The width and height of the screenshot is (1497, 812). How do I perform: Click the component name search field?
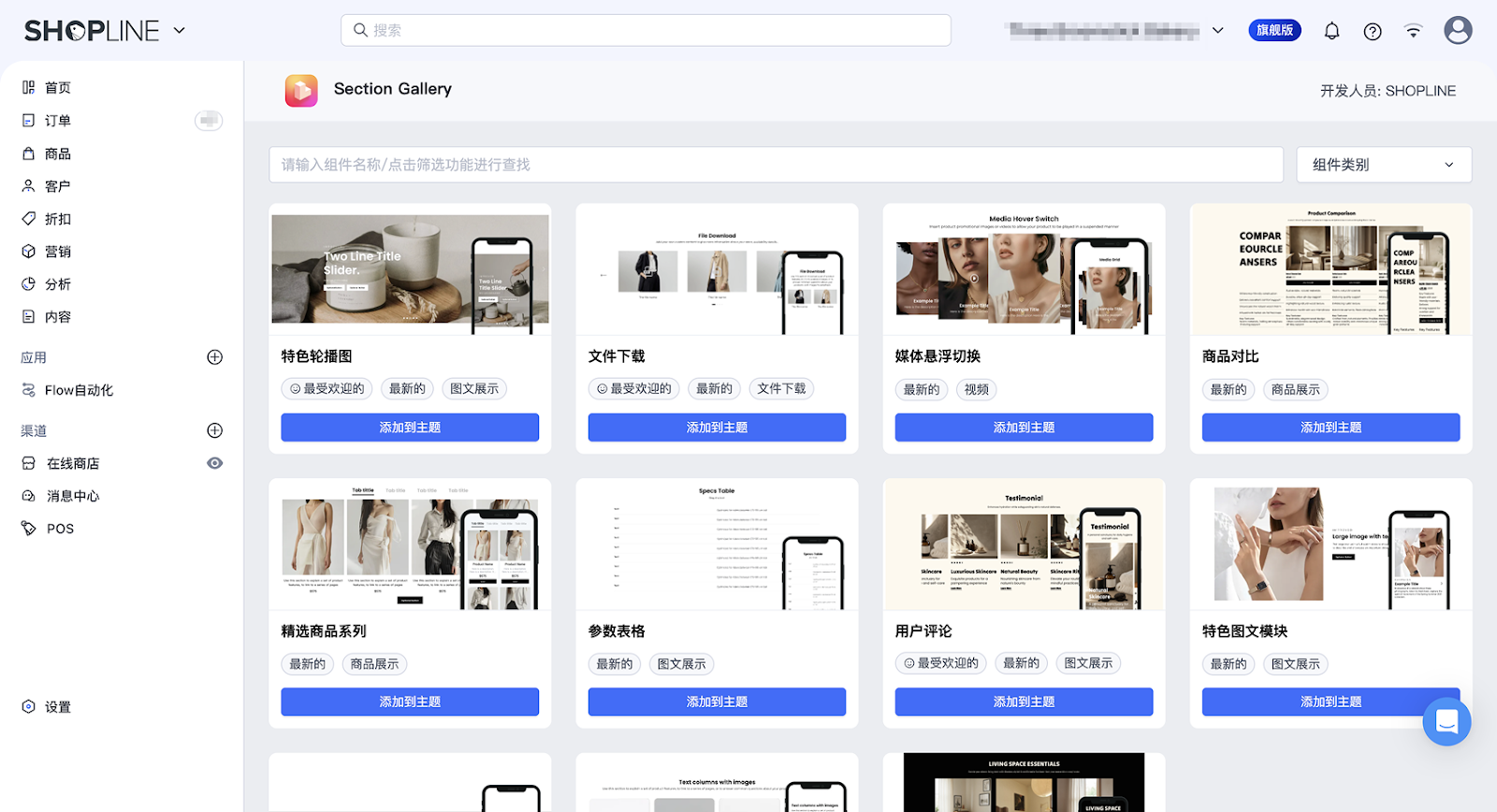coord(776,165)
